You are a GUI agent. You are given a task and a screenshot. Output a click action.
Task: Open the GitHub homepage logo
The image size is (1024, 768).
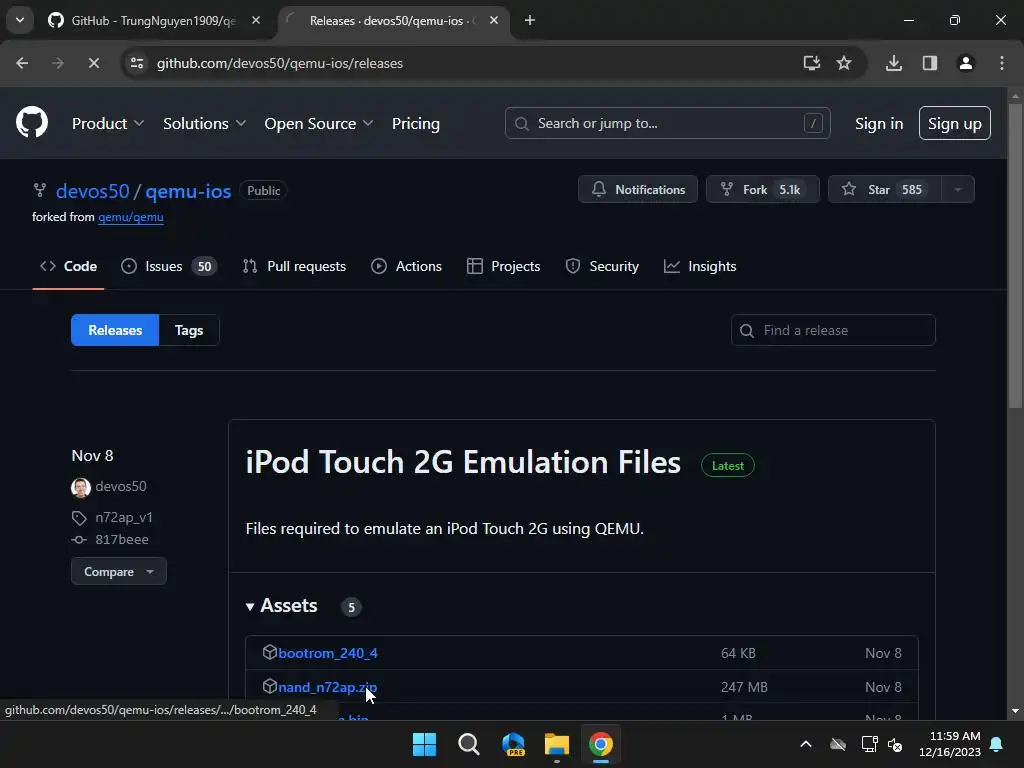31,123
